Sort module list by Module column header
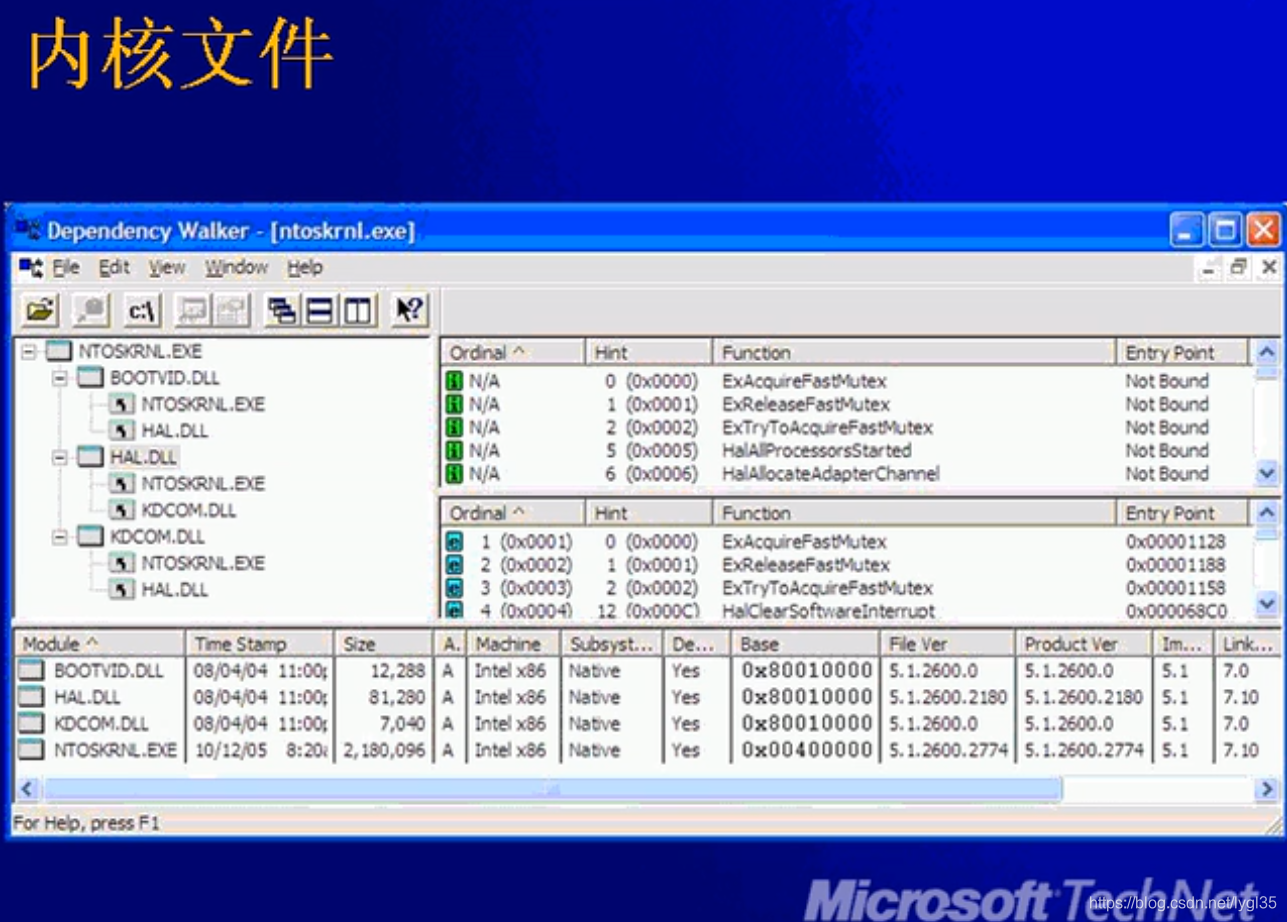Image resolution: width=1287 pixels, height=922 pixels. coord(99,644)
